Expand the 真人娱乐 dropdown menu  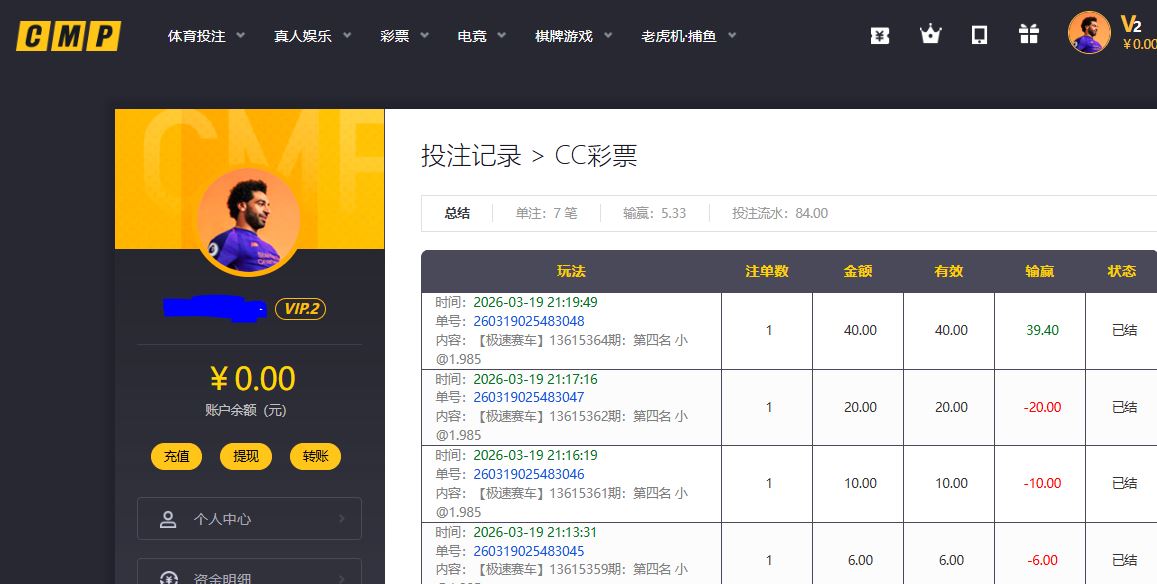point(312,36)
